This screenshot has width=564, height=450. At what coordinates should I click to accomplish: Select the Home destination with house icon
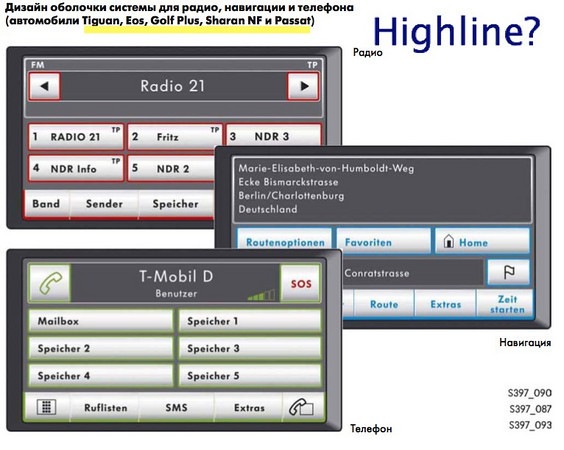(482, 242)
